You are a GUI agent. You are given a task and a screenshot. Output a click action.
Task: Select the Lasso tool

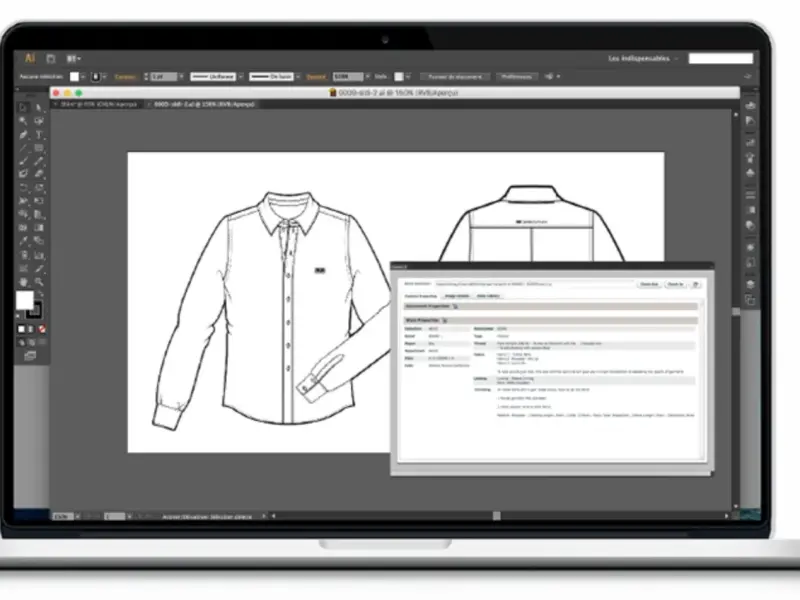39,121
